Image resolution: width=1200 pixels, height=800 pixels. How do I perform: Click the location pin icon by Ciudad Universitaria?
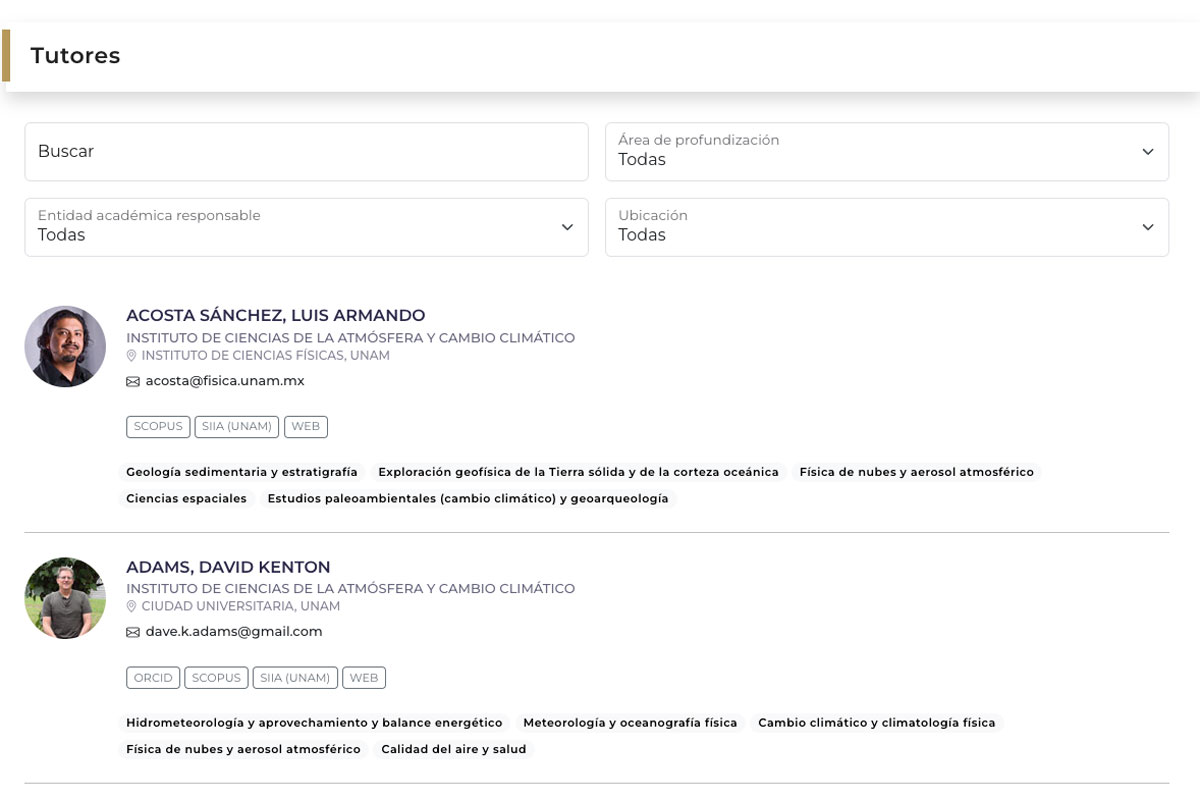click(131, 607)
